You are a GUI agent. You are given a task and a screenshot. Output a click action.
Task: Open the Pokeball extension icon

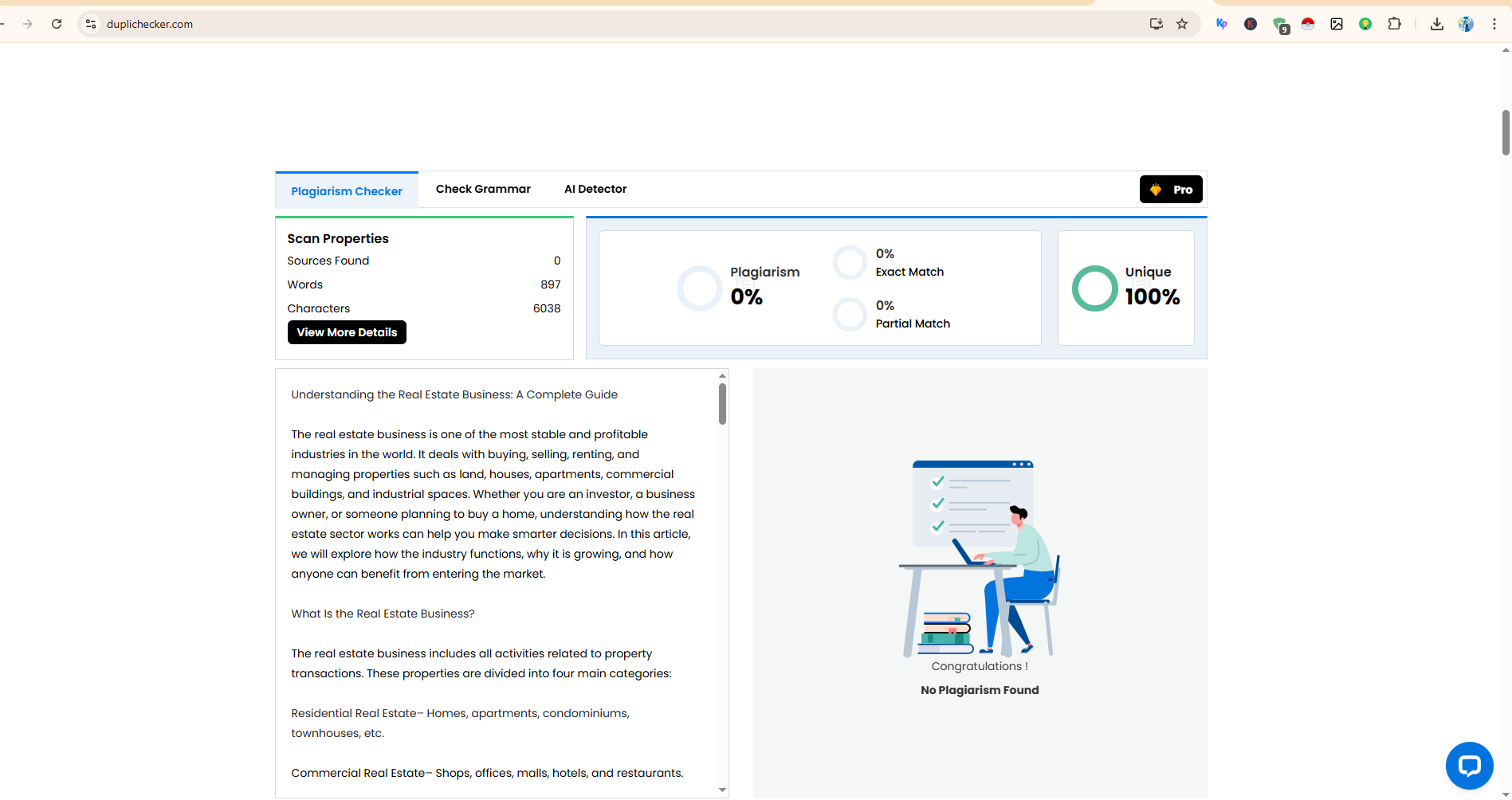tap(1307, 24)
